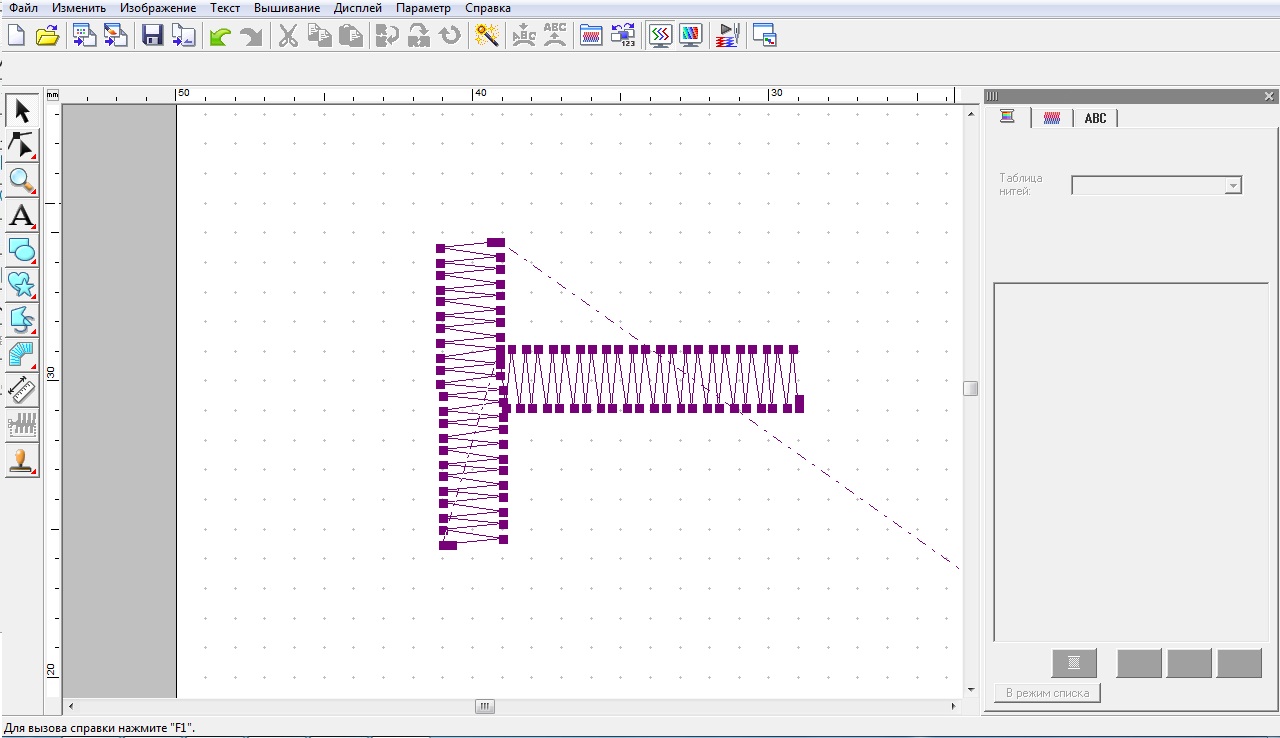Open the Параметр menu
Image resolution: width=1280 pixels, height=738 pixels.
423,8
